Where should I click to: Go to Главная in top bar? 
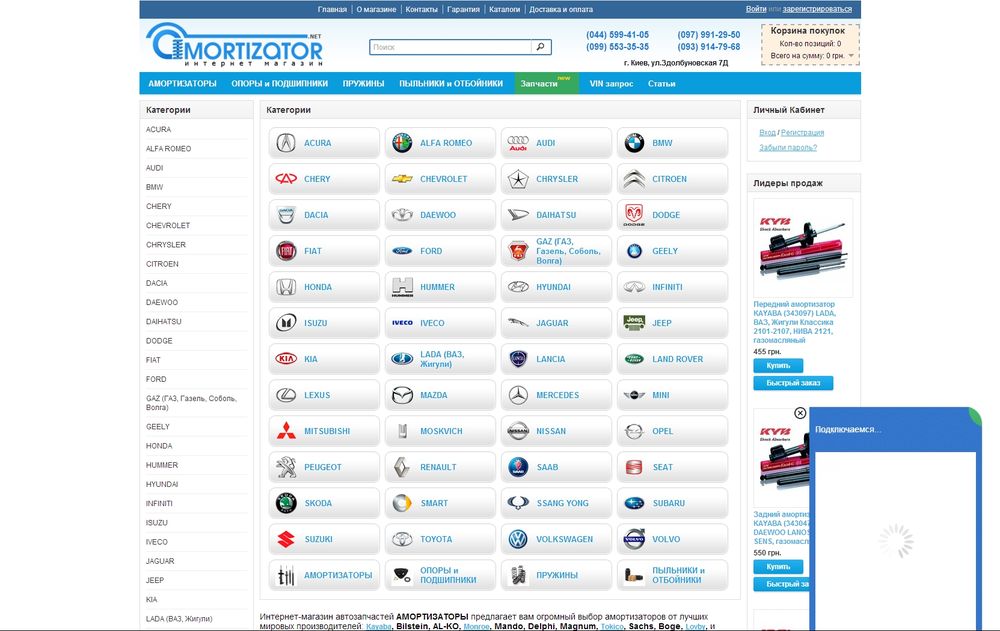click(x=332, y=10)
